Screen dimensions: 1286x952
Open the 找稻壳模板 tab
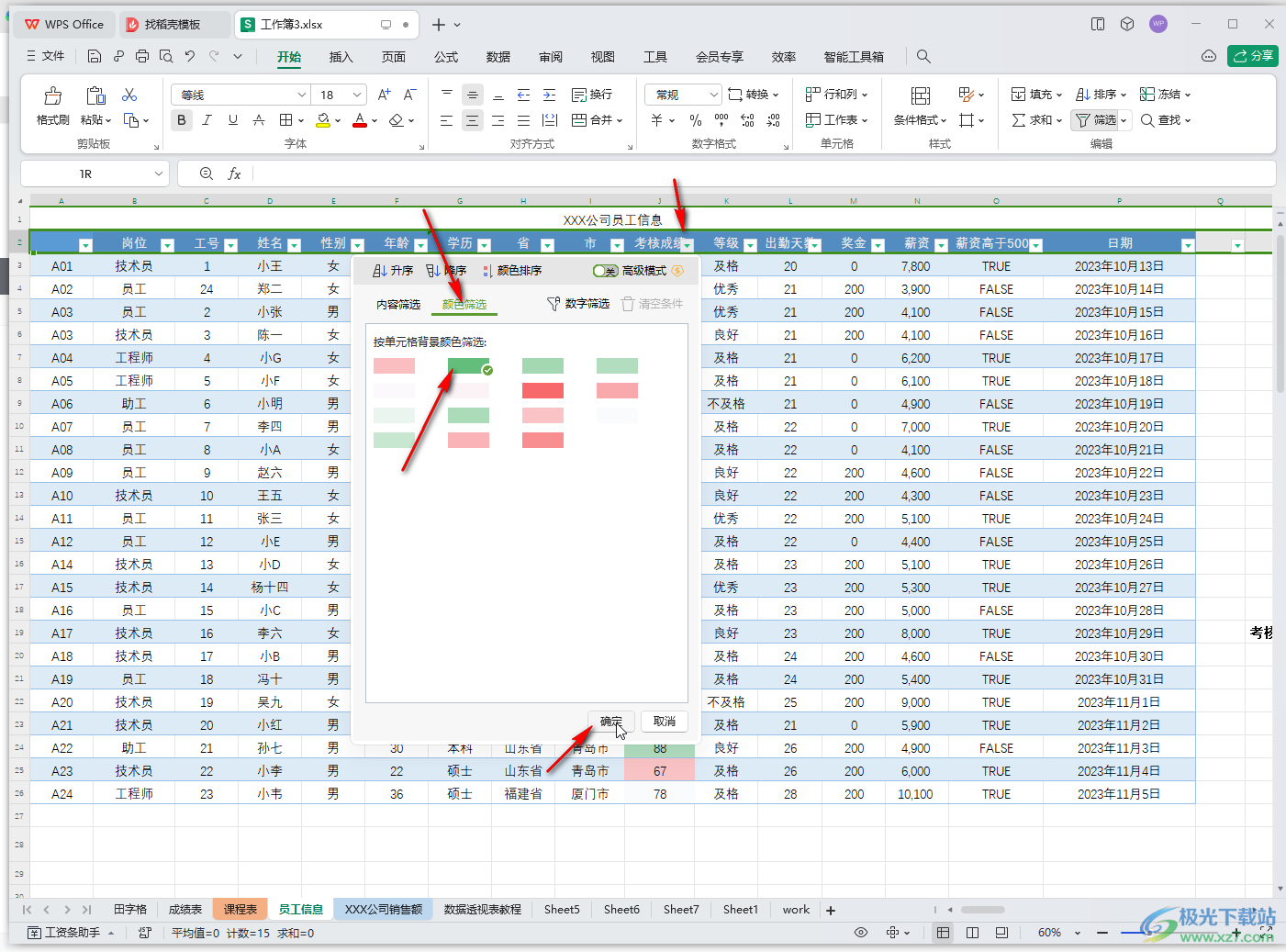coord(173,25)
